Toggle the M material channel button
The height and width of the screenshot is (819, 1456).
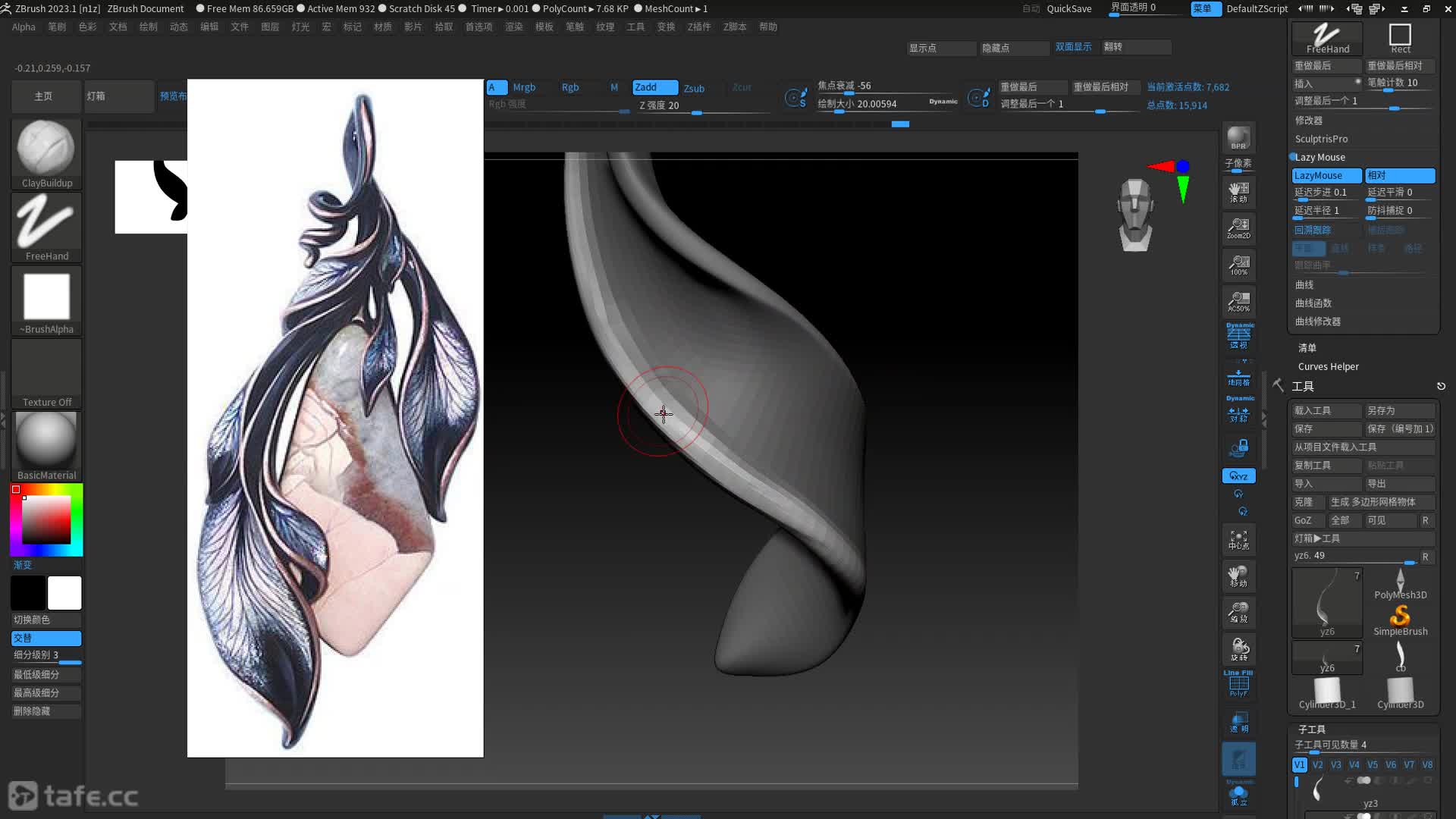pyautogui.click(x=614, y=87)
